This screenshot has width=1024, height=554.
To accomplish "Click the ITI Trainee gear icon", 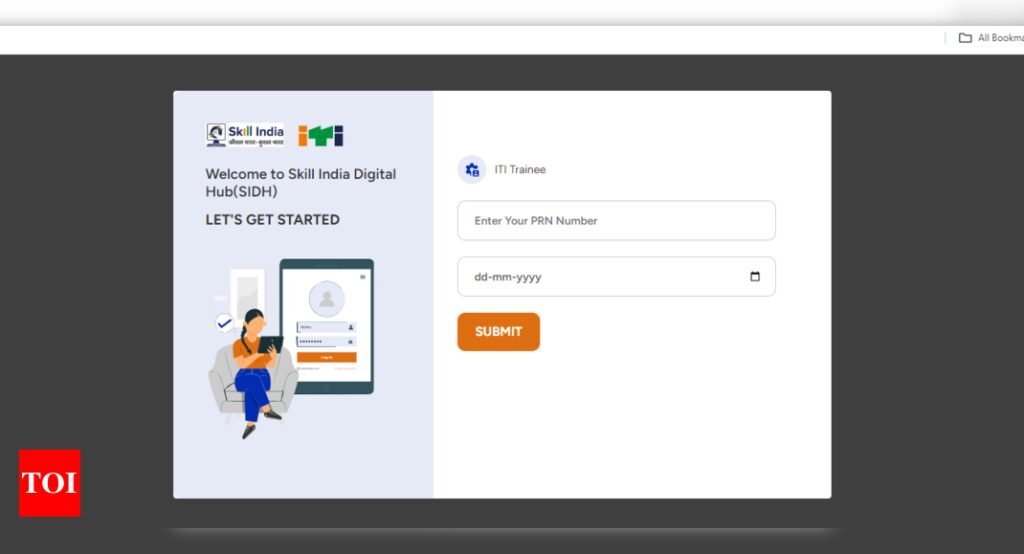I will tap(472, 170).
